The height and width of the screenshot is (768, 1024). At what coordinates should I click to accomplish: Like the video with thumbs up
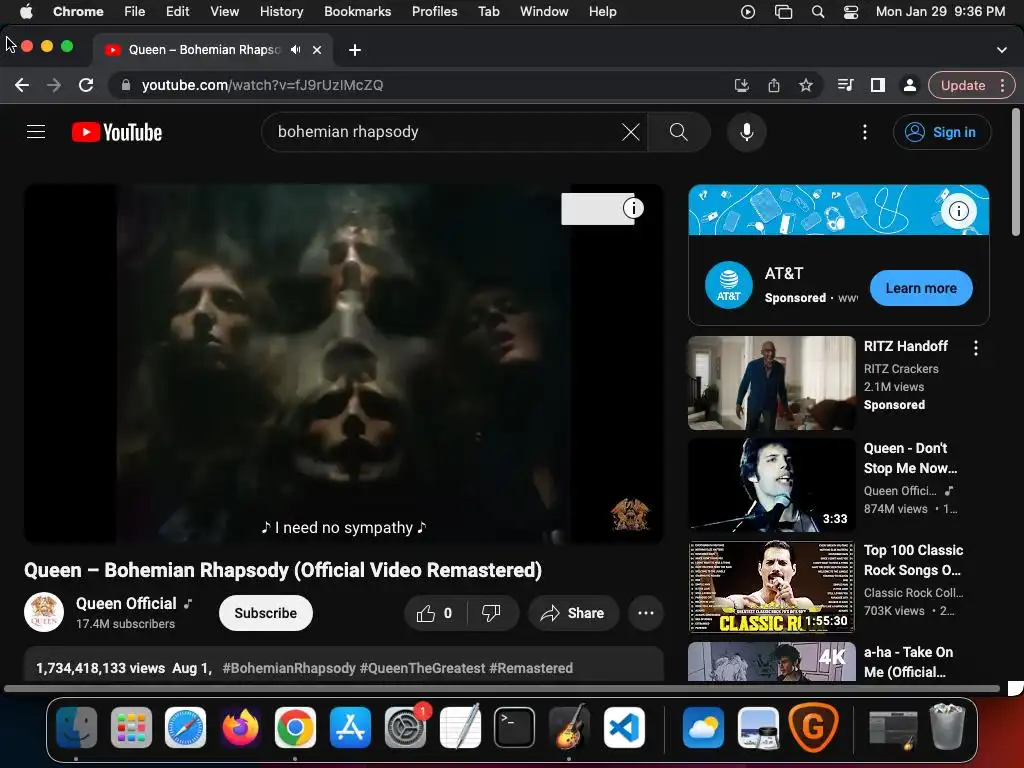(x=434, y=613)
